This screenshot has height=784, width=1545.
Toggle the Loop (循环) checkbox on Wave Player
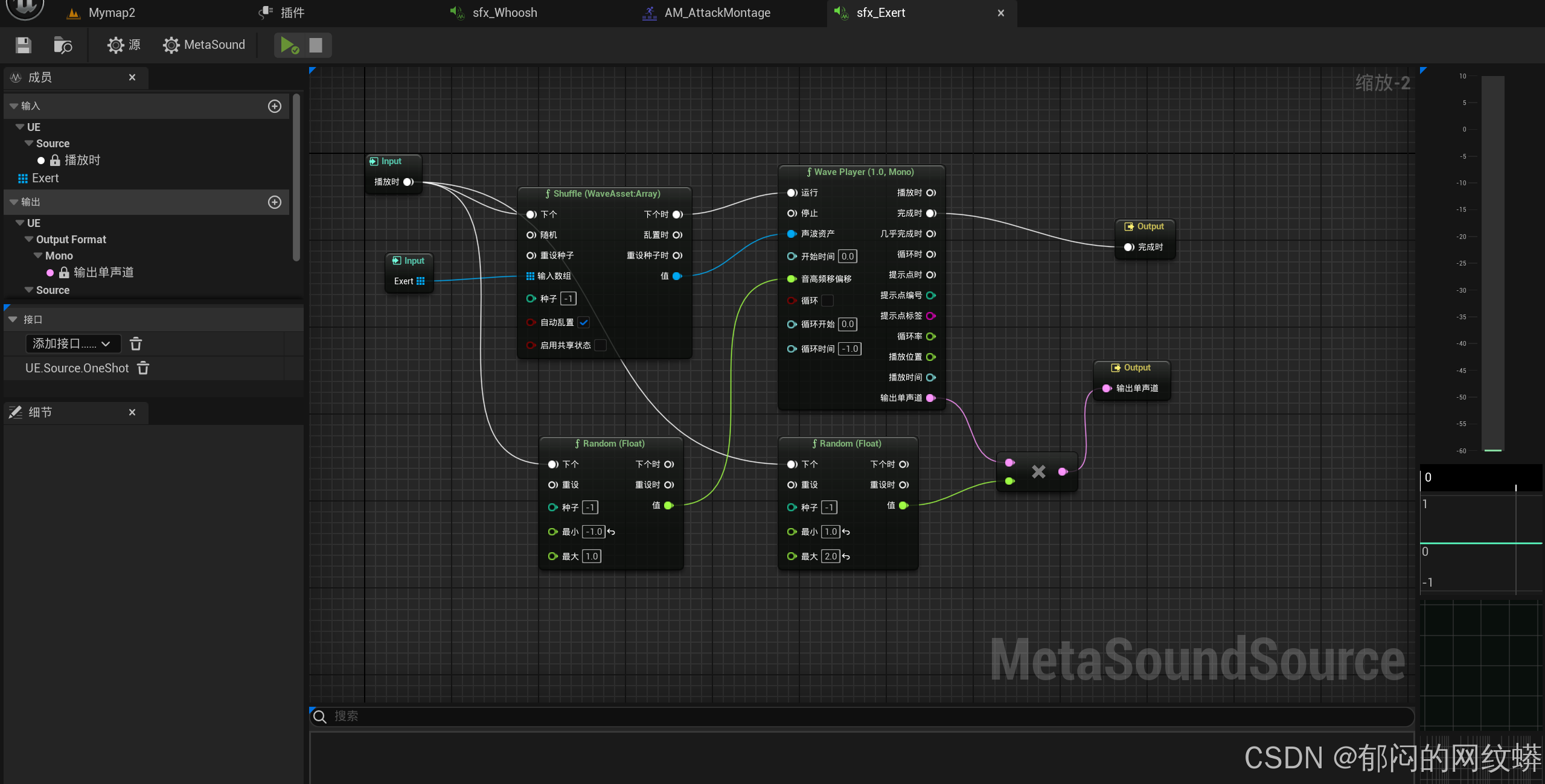coord(827,301)
